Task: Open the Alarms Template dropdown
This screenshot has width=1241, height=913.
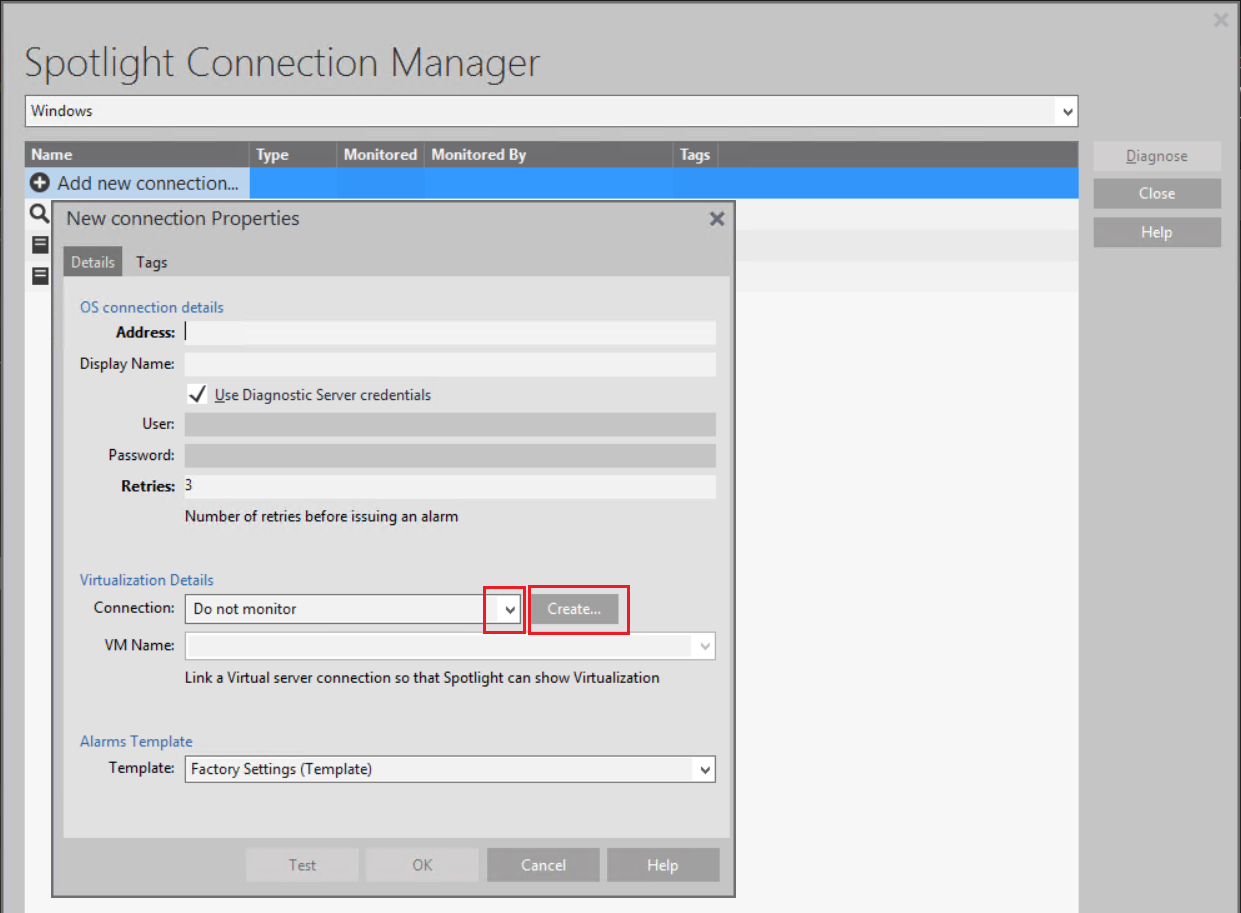Action: click(706, 770)
